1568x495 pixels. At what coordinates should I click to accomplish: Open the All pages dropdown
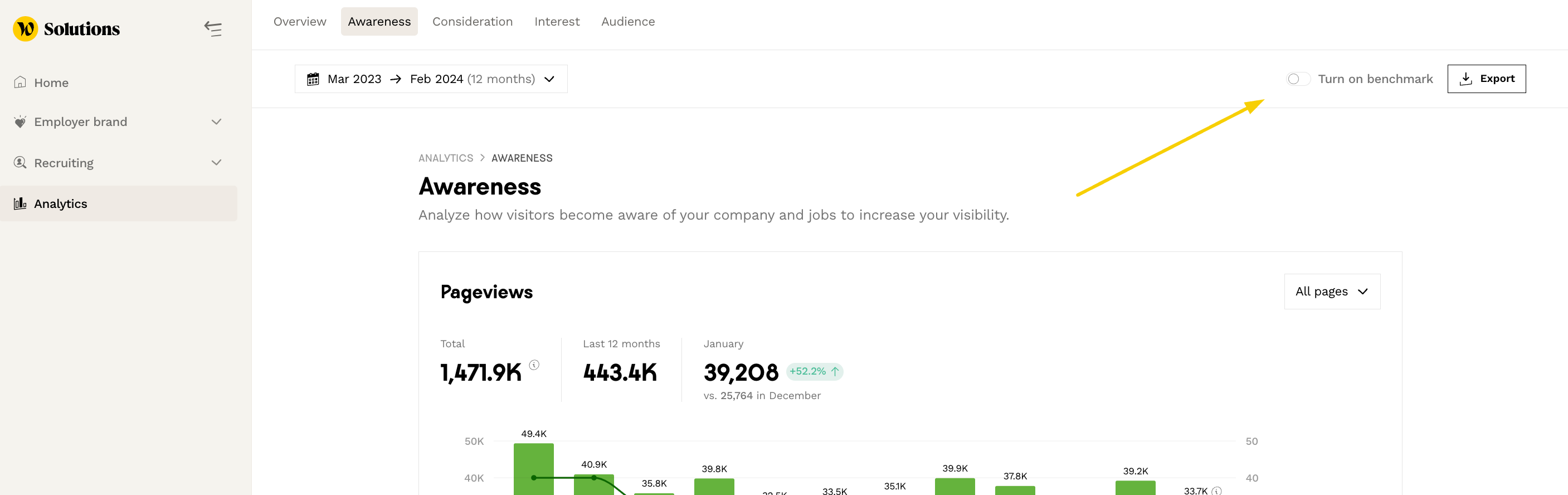pyautogui.click(x=1331, y=292)
